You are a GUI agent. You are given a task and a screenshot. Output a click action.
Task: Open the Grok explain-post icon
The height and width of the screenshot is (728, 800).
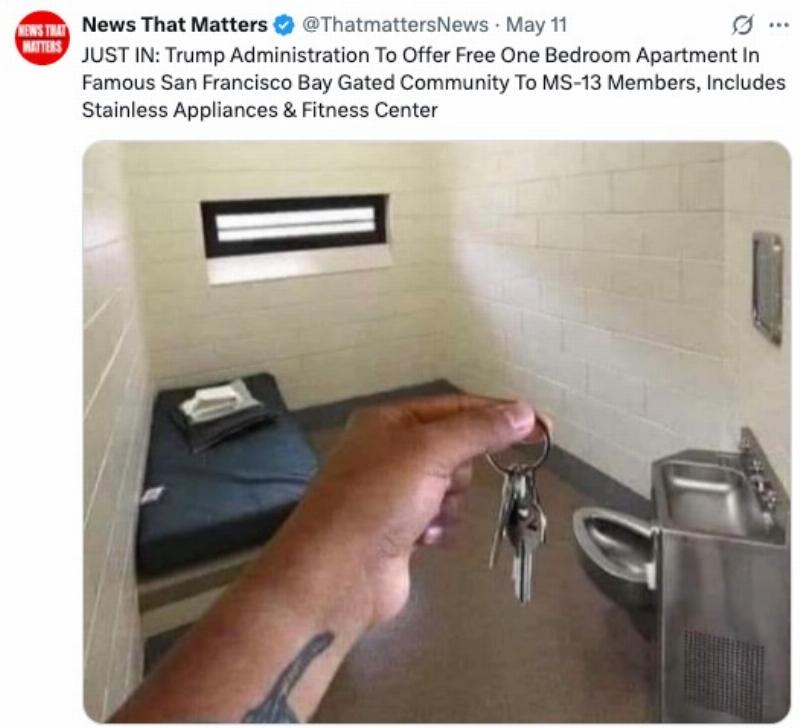point(742,24)
